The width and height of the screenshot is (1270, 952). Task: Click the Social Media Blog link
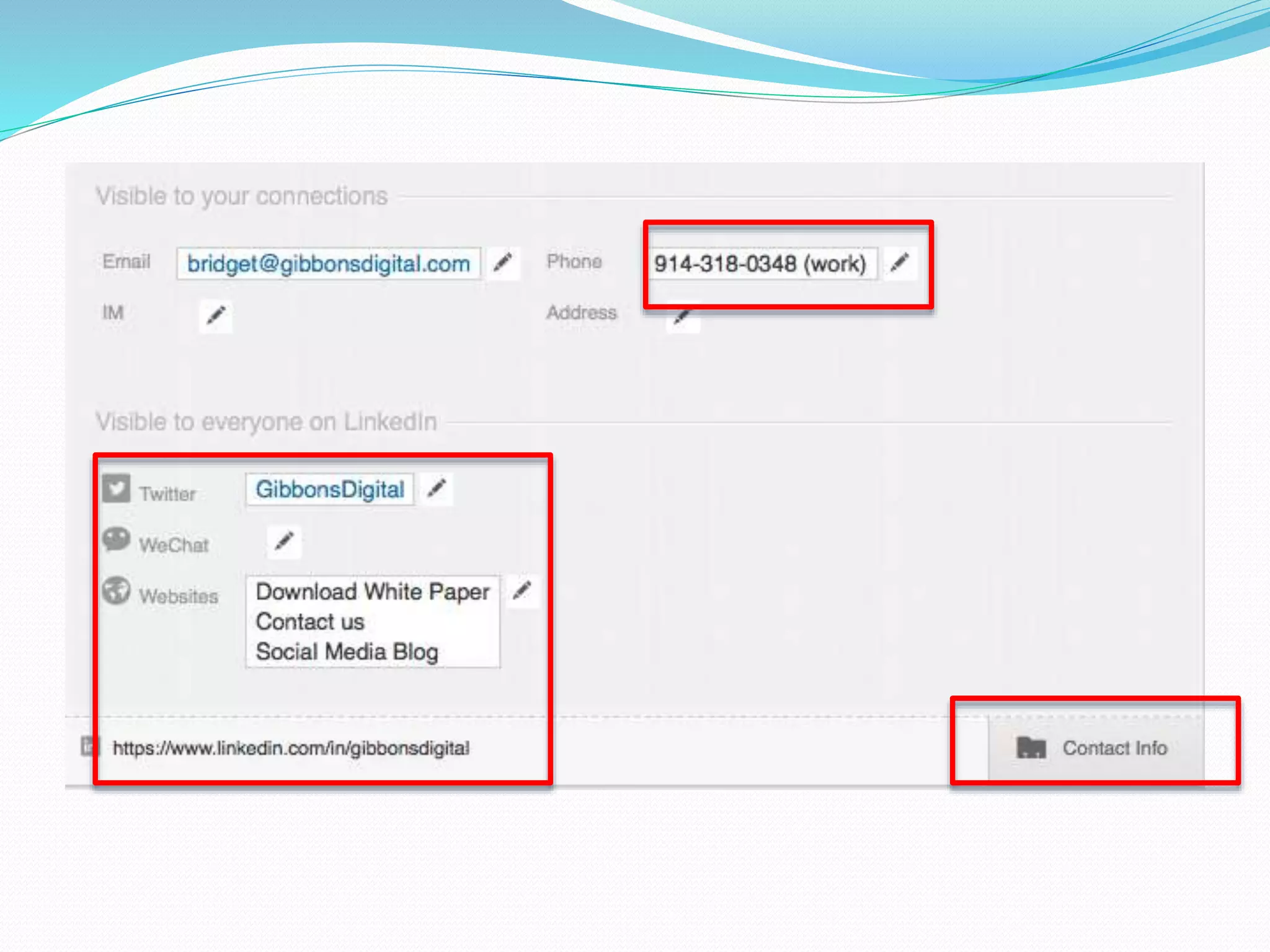tap(347, 652)
